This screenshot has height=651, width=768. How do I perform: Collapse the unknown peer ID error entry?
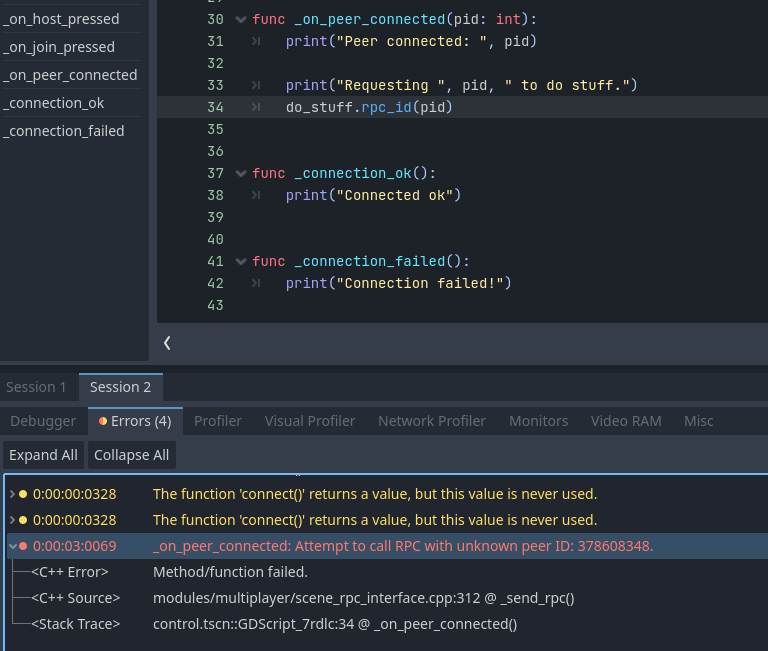12,546
